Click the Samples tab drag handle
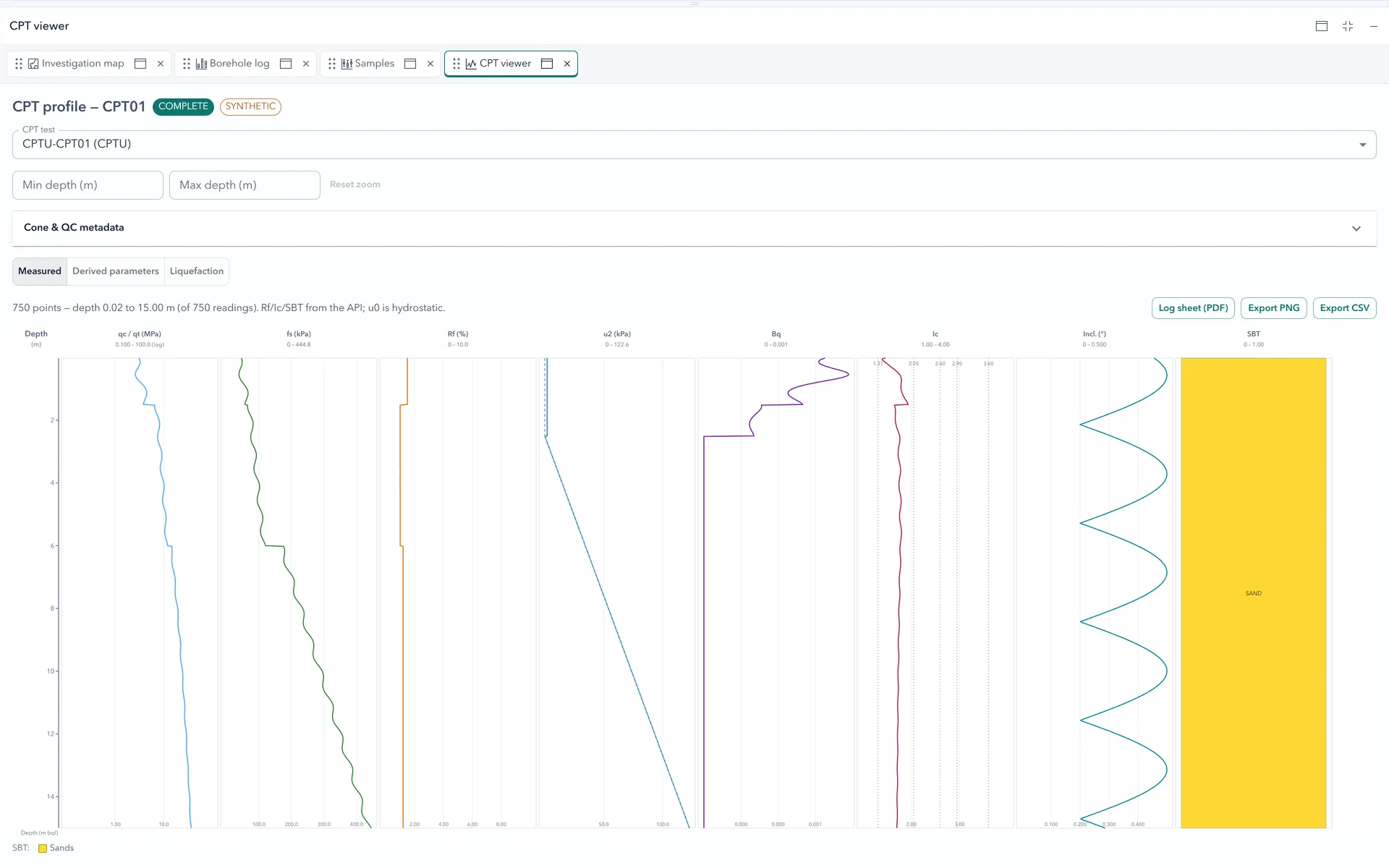 point(332,64)
